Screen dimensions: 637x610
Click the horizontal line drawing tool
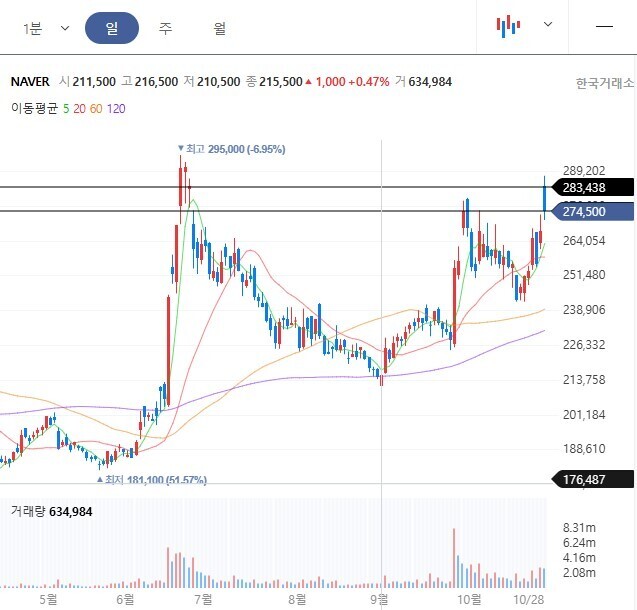point(604,26)
